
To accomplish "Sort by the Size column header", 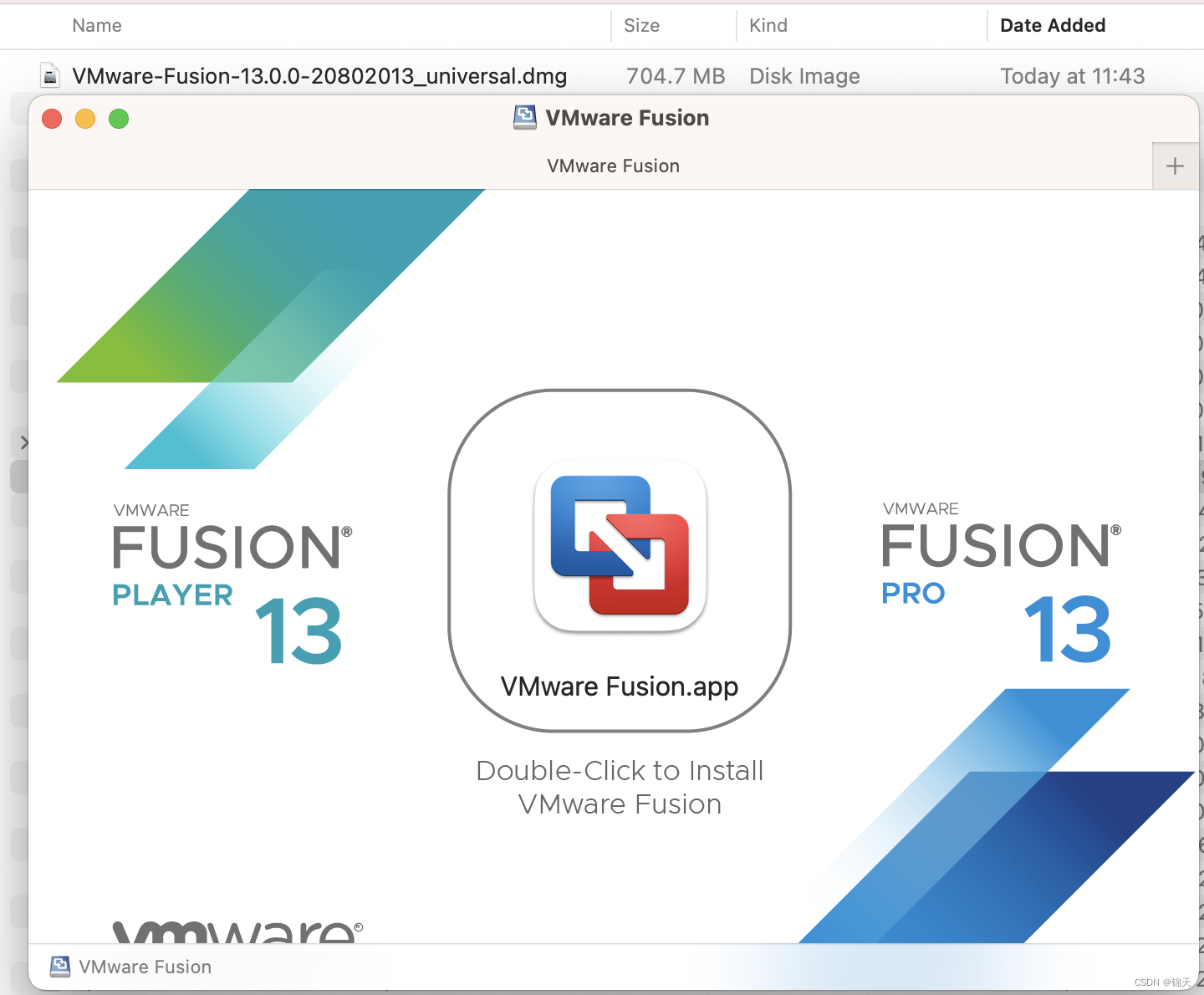I will coord(641,26).
